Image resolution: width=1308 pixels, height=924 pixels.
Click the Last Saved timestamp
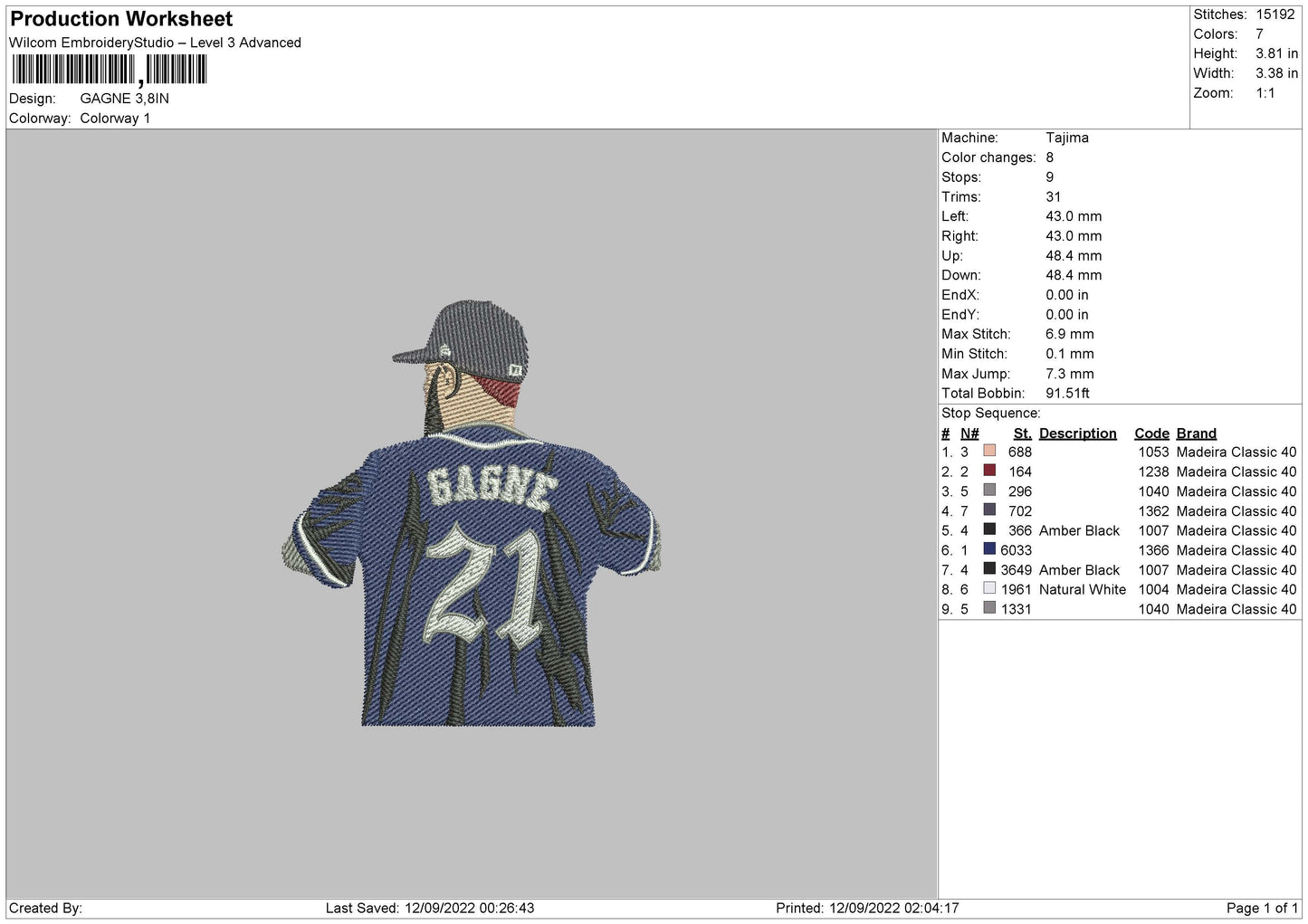click(430, 909)
